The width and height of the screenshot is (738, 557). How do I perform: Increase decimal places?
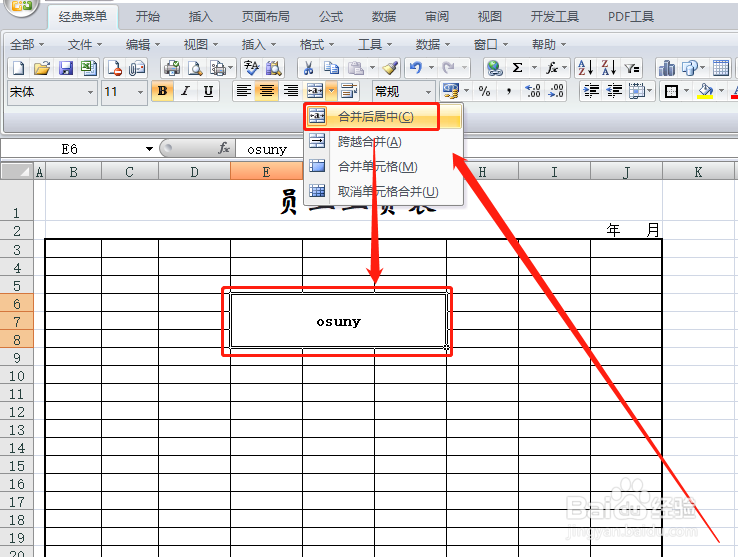click(532, 91)
